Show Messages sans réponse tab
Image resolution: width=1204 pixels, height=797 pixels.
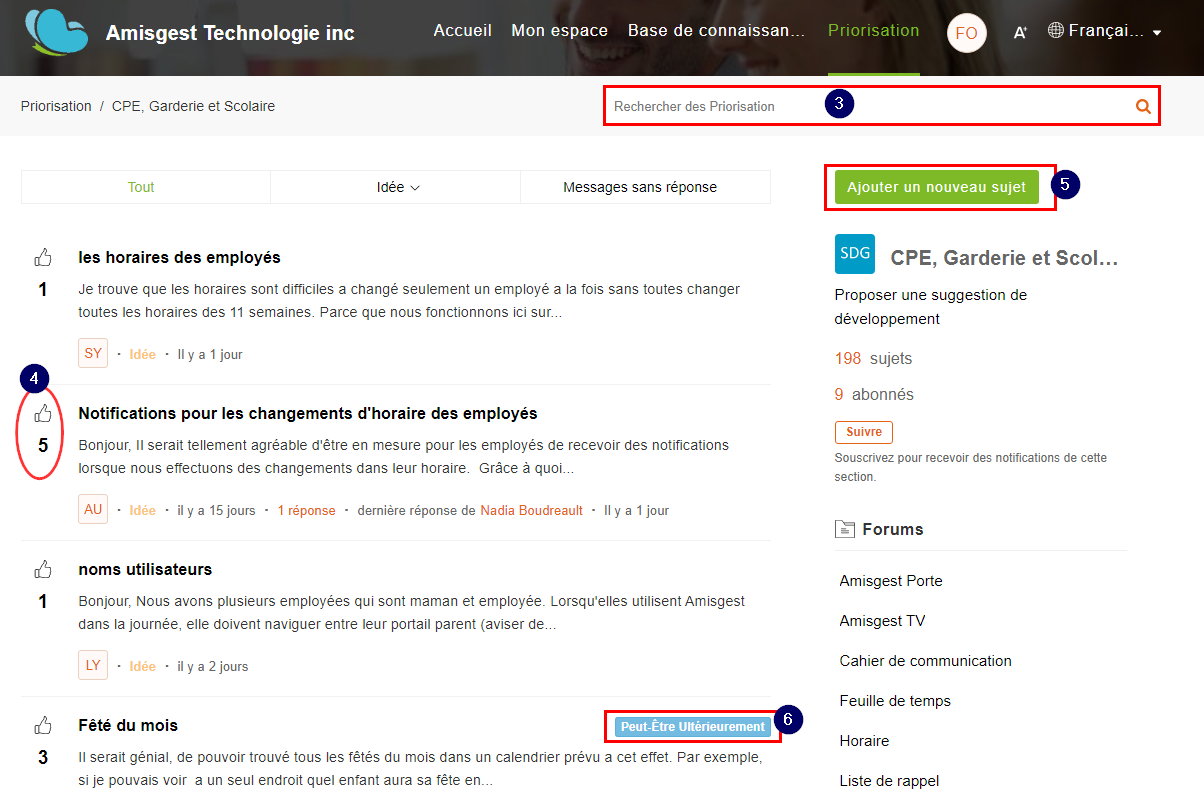tap(640, 187)
